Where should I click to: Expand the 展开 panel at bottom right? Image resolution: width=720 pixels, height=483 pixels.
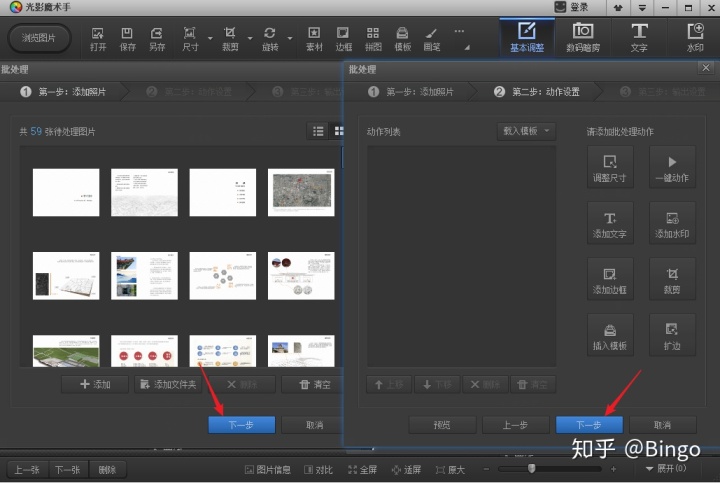pyautogui.click(x=666, y=468)
